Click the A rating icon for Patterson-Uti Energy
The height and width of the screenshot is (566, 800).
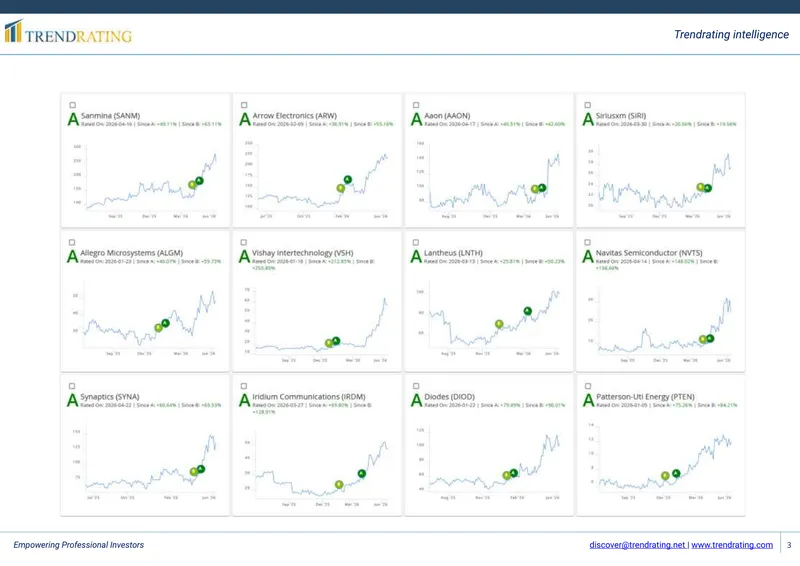[x=588, y=400]
